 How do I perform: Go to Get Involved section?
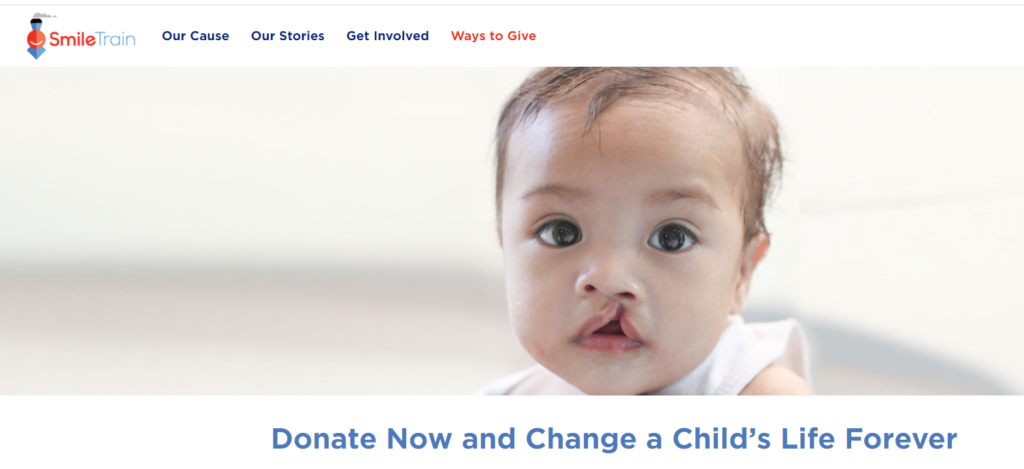[387, 36]
